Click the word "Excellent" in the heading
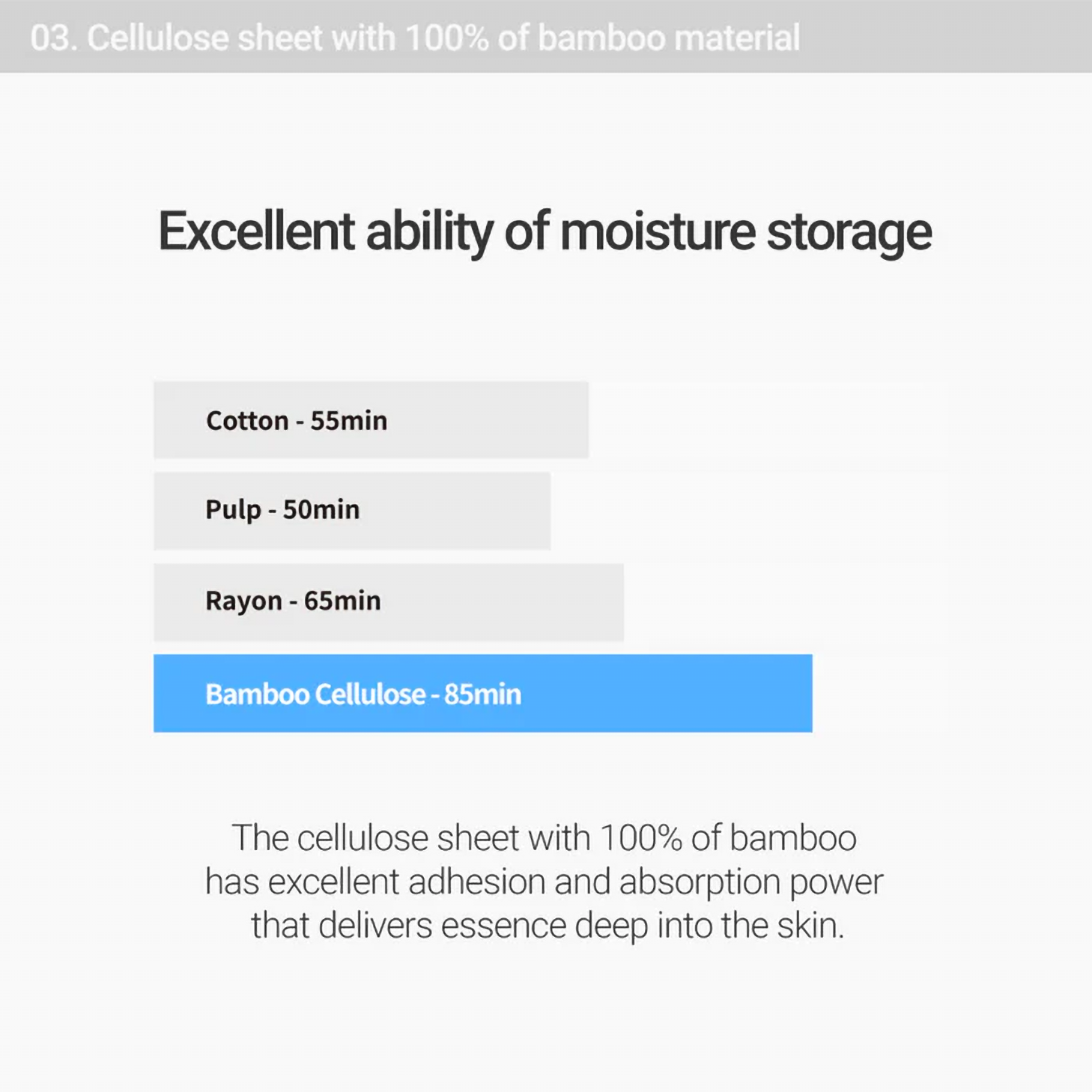1092x1092 pixels. point(256,231)
